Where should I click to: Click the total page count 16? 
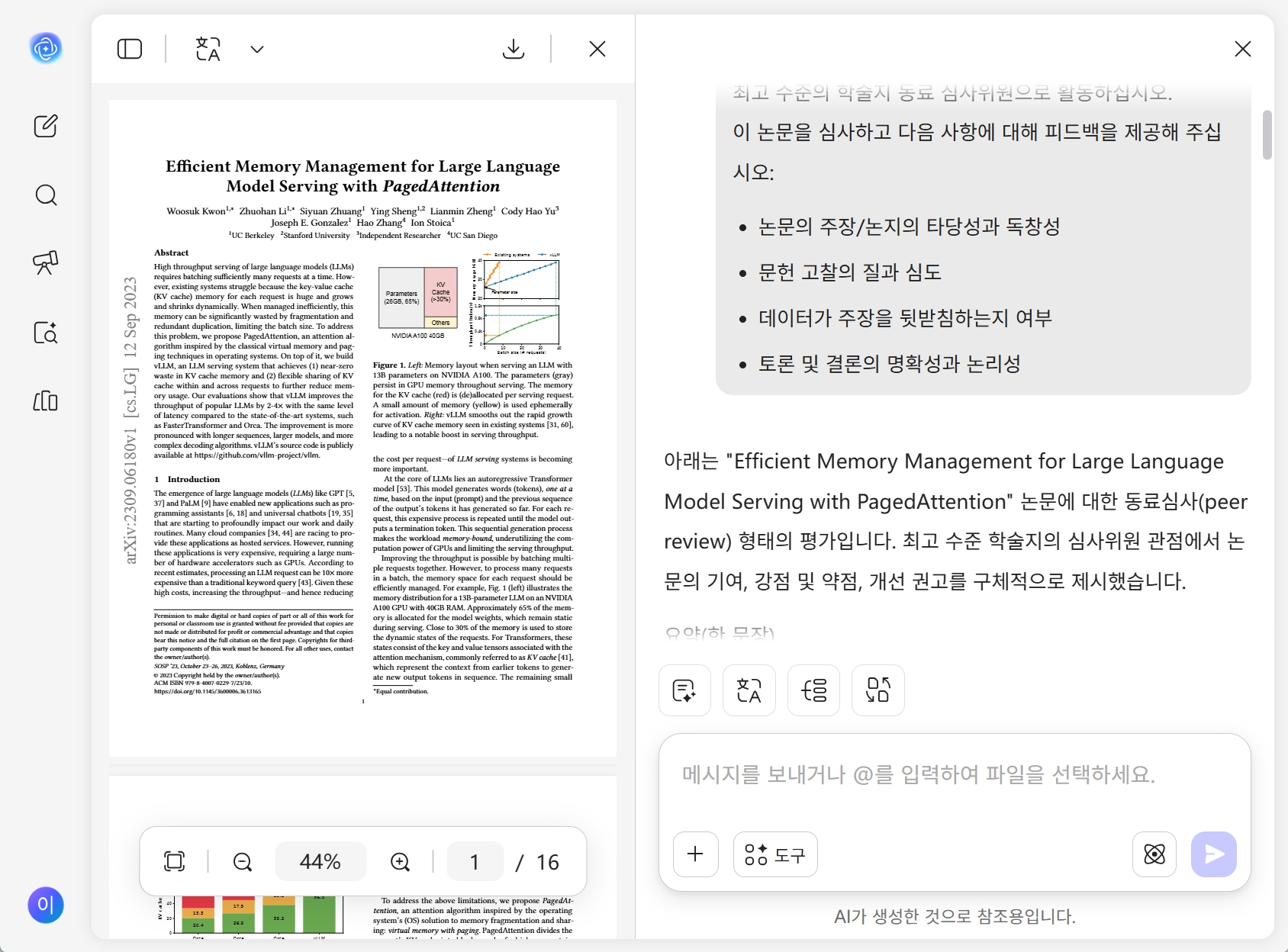tap(548, 862)
